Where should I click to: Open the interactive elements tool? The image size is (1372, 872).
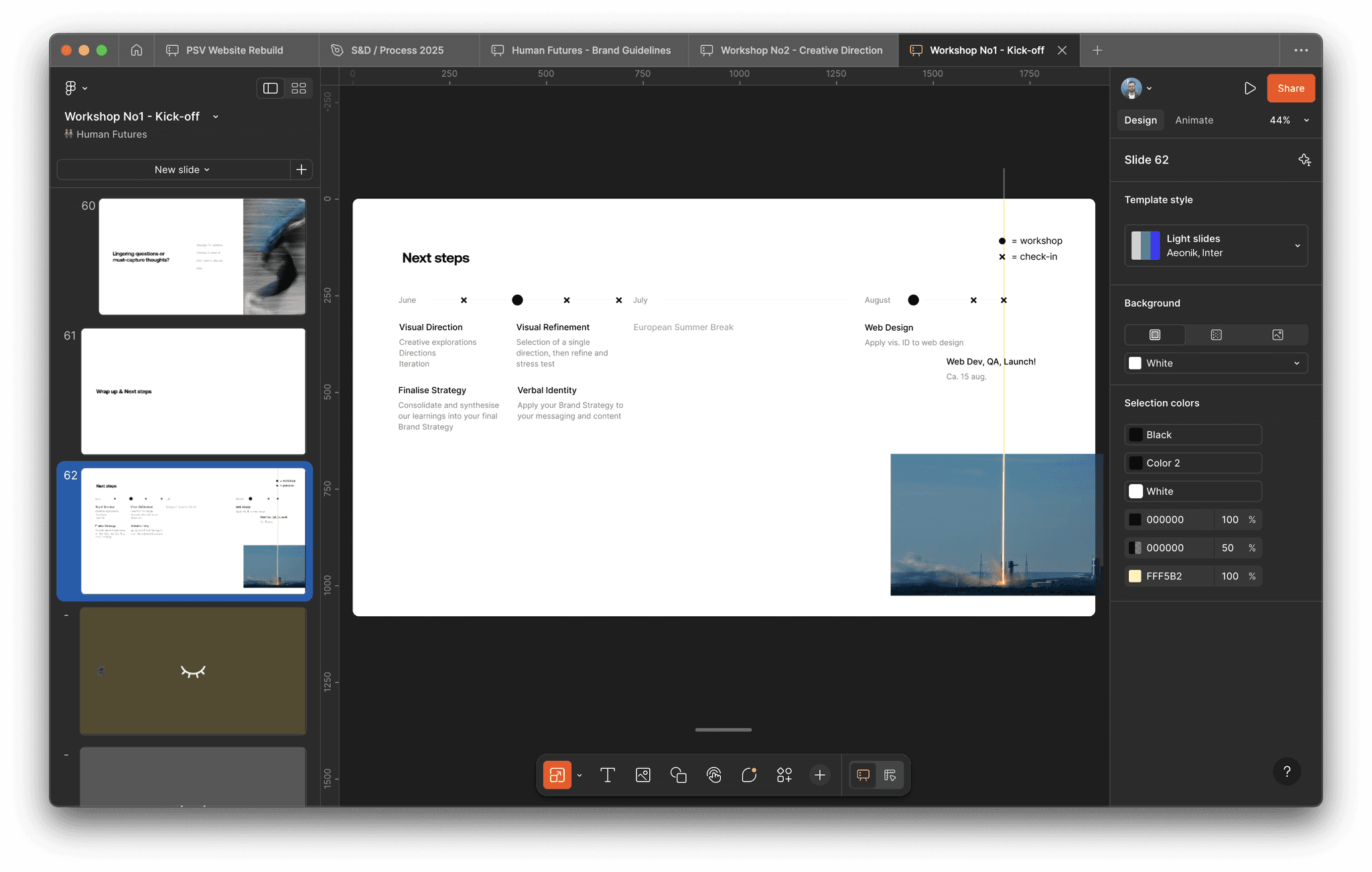(x=714, y=775)
